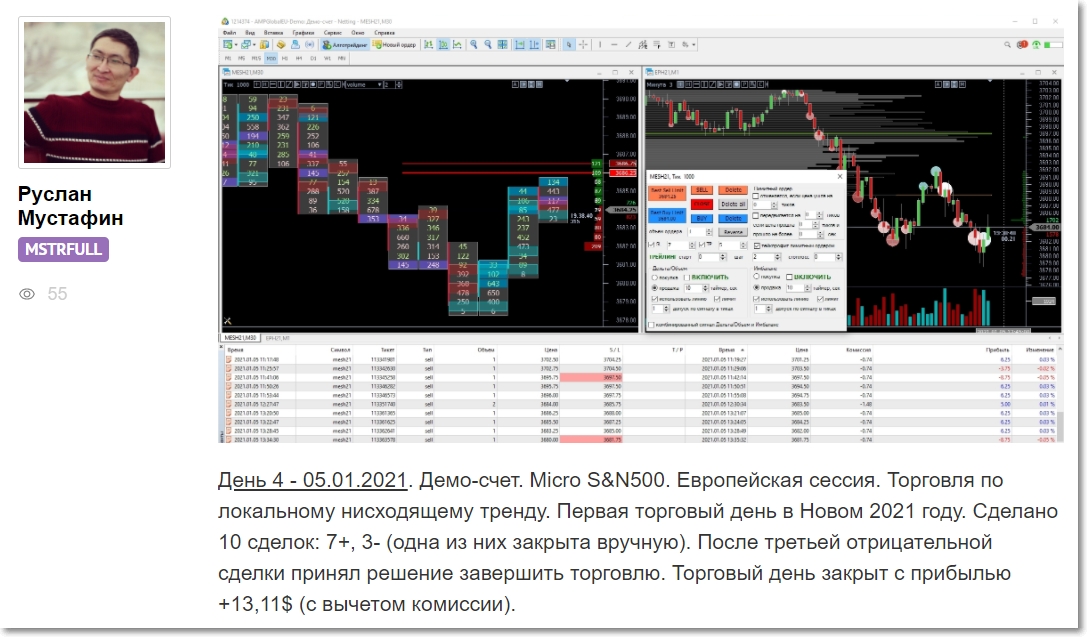
Task: Expand the New Chart dropdown arrow
Action: pyautogui.click(x=236, y=44)
